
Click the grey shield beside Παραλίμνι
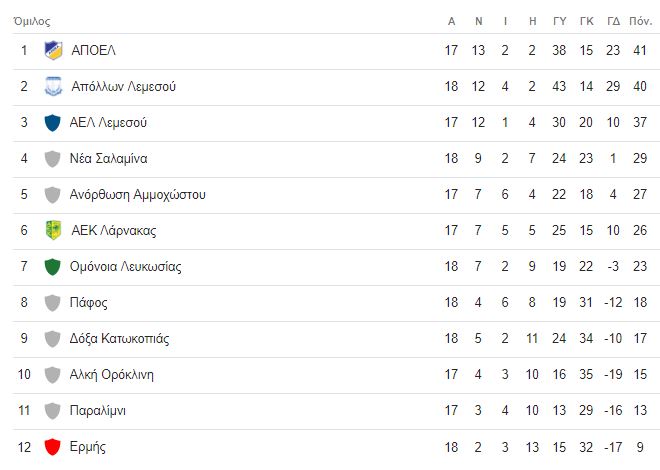pyautogui.click(x=53, y=411)
